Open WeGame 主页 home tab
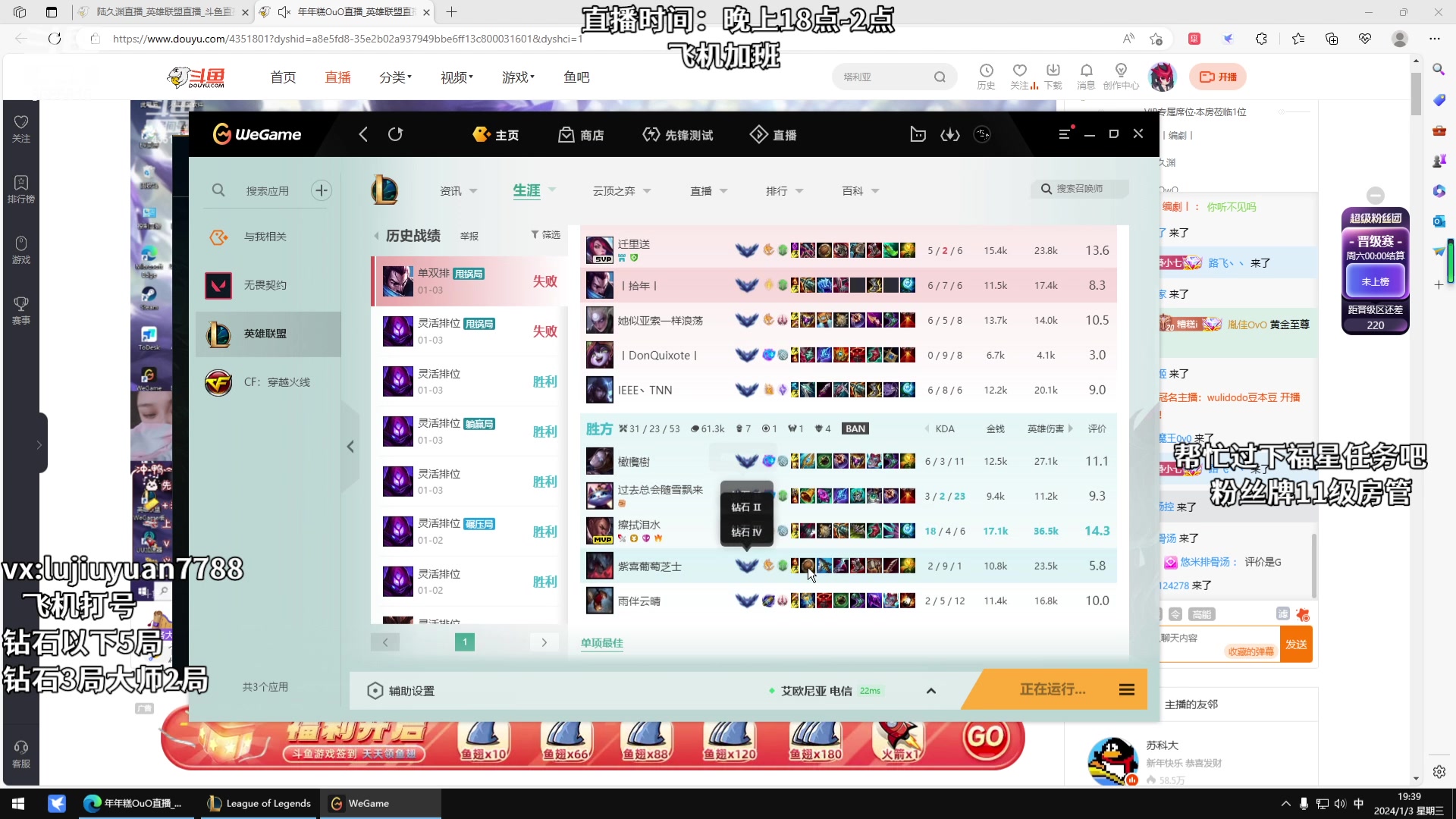 [x=496, y=135]
